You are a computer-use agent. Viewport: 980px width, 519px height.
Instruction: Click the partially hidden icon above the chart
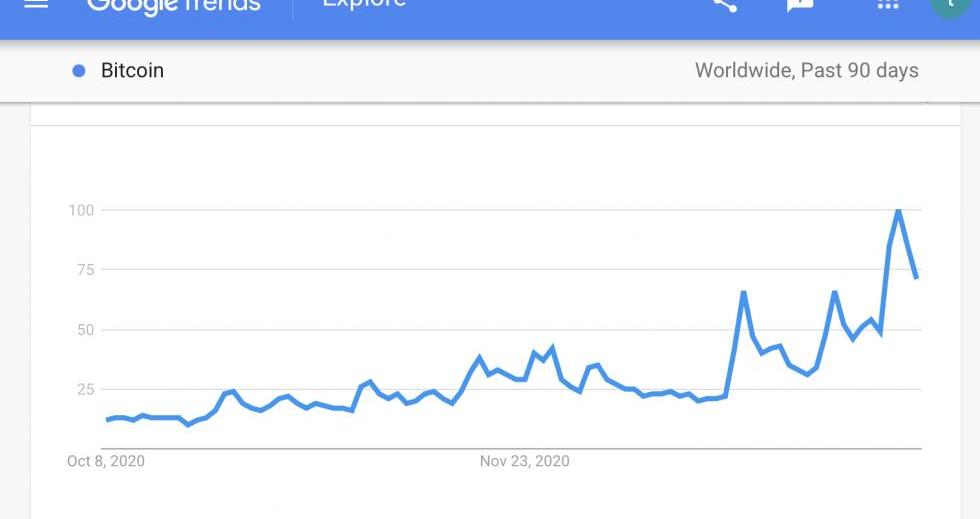(926, 103)
